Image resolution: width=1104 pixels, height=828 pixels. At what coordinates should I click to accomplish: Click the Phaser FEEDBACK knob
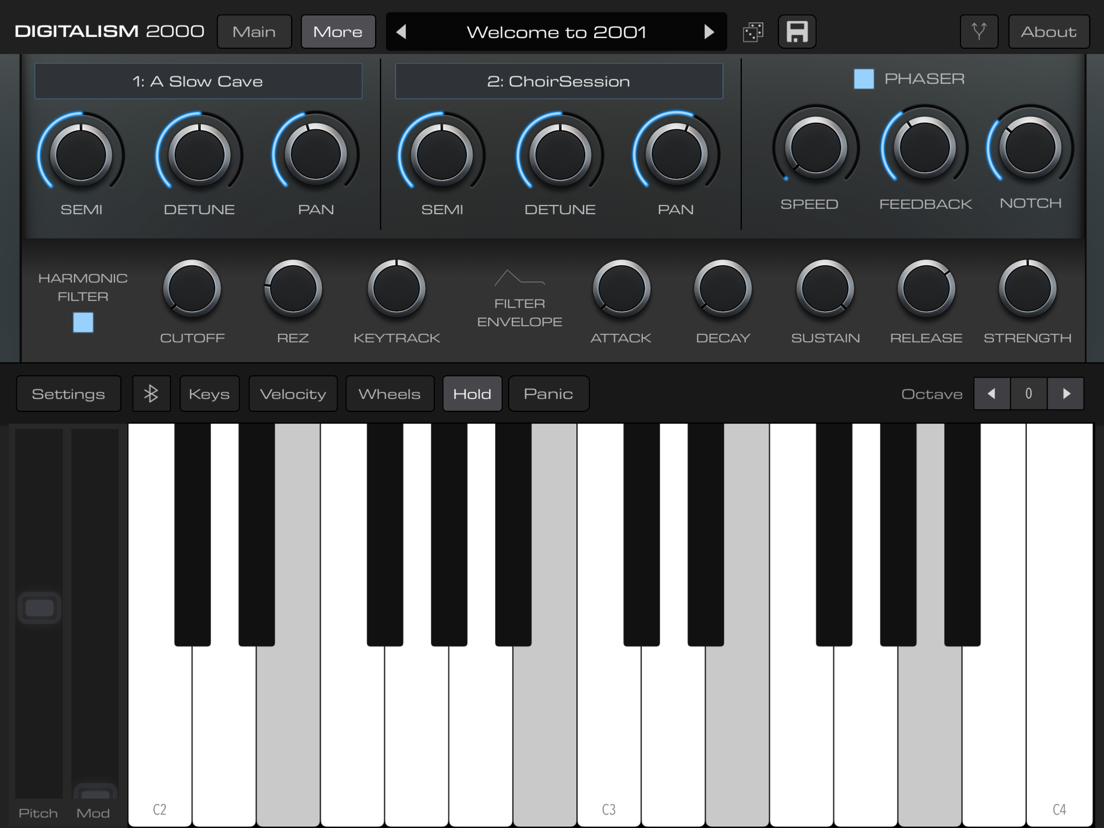tap(924, 148)
